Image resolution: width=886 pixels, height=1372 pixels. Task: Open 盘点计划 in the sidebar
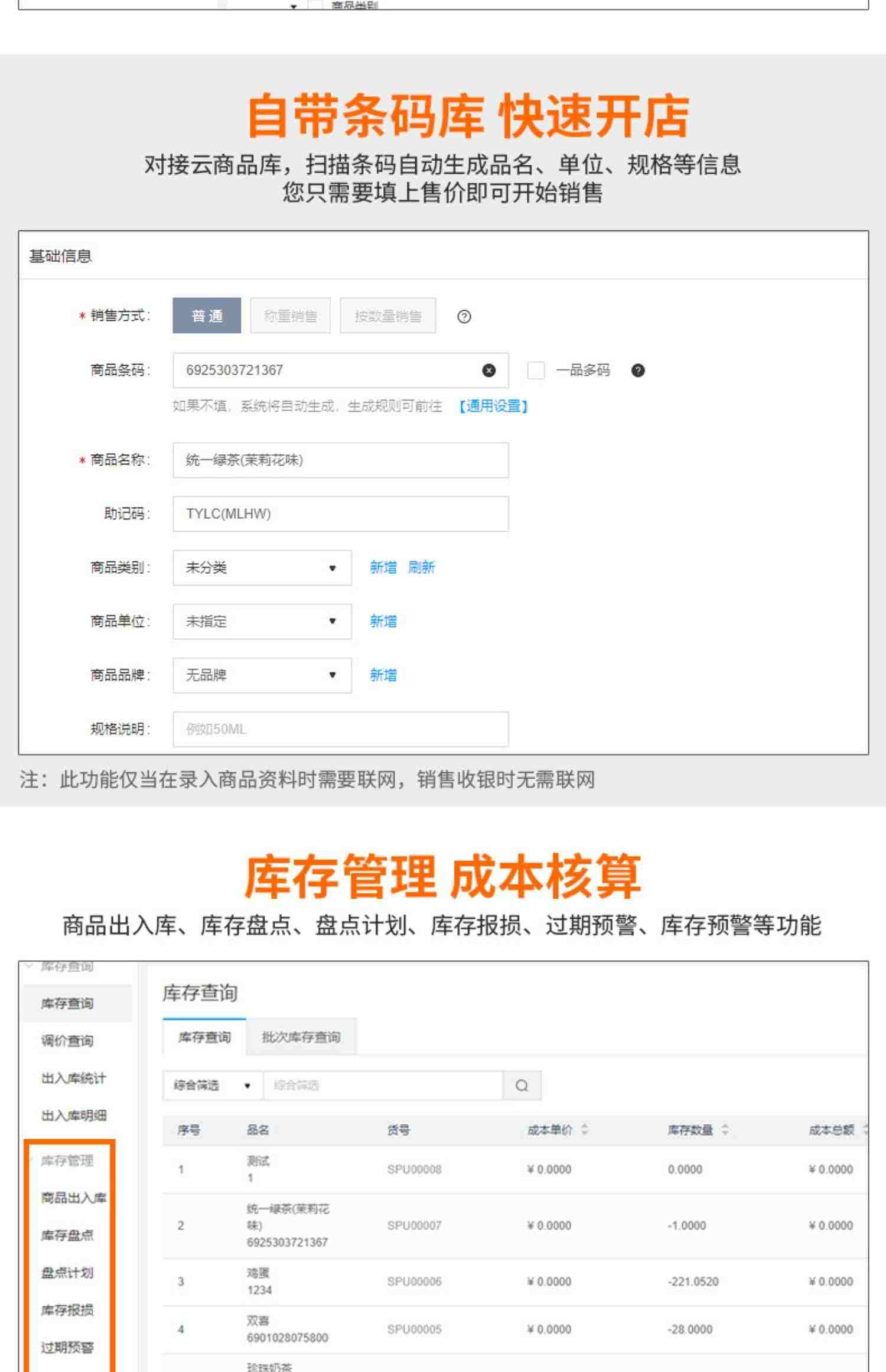point(67,1272)
